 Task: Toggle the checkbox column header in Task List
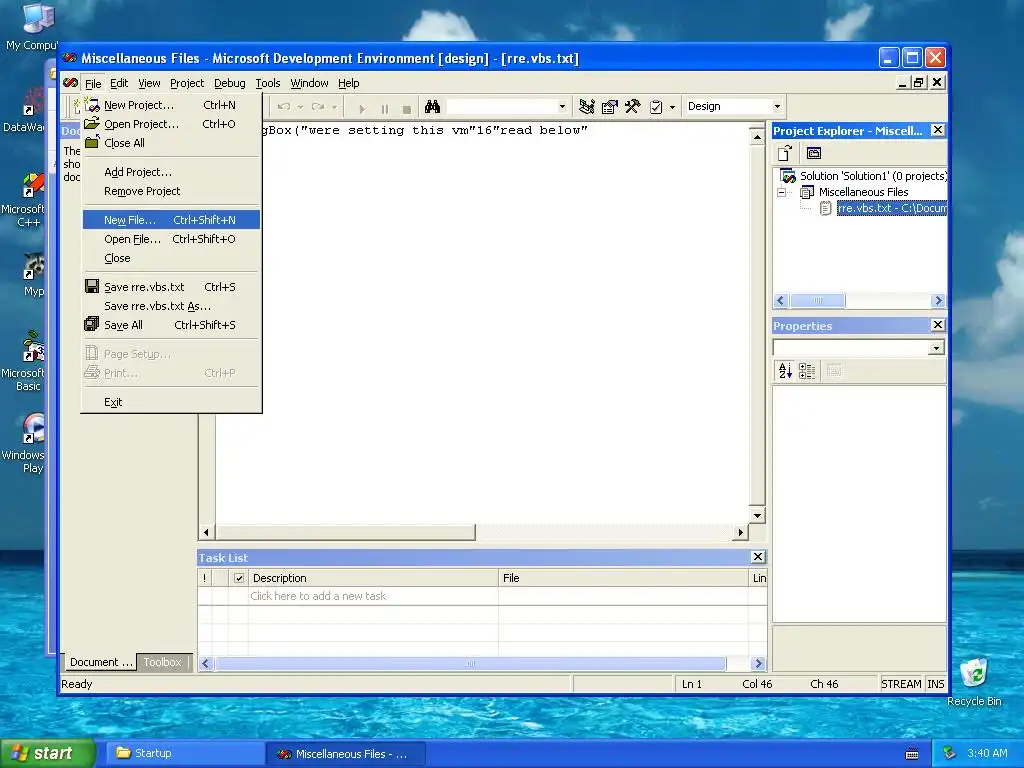click(x=239, y=578)
